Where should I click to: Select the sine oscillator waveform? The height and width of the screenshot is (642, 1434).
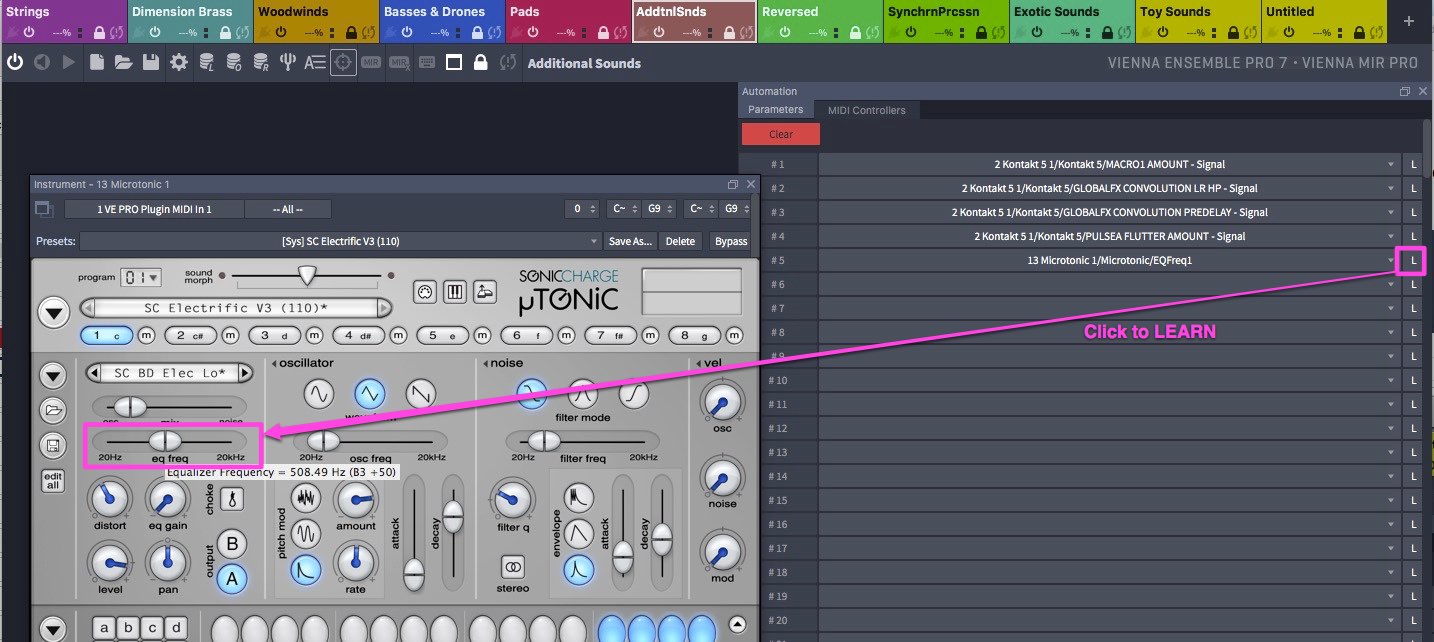(x=318, y=395)
